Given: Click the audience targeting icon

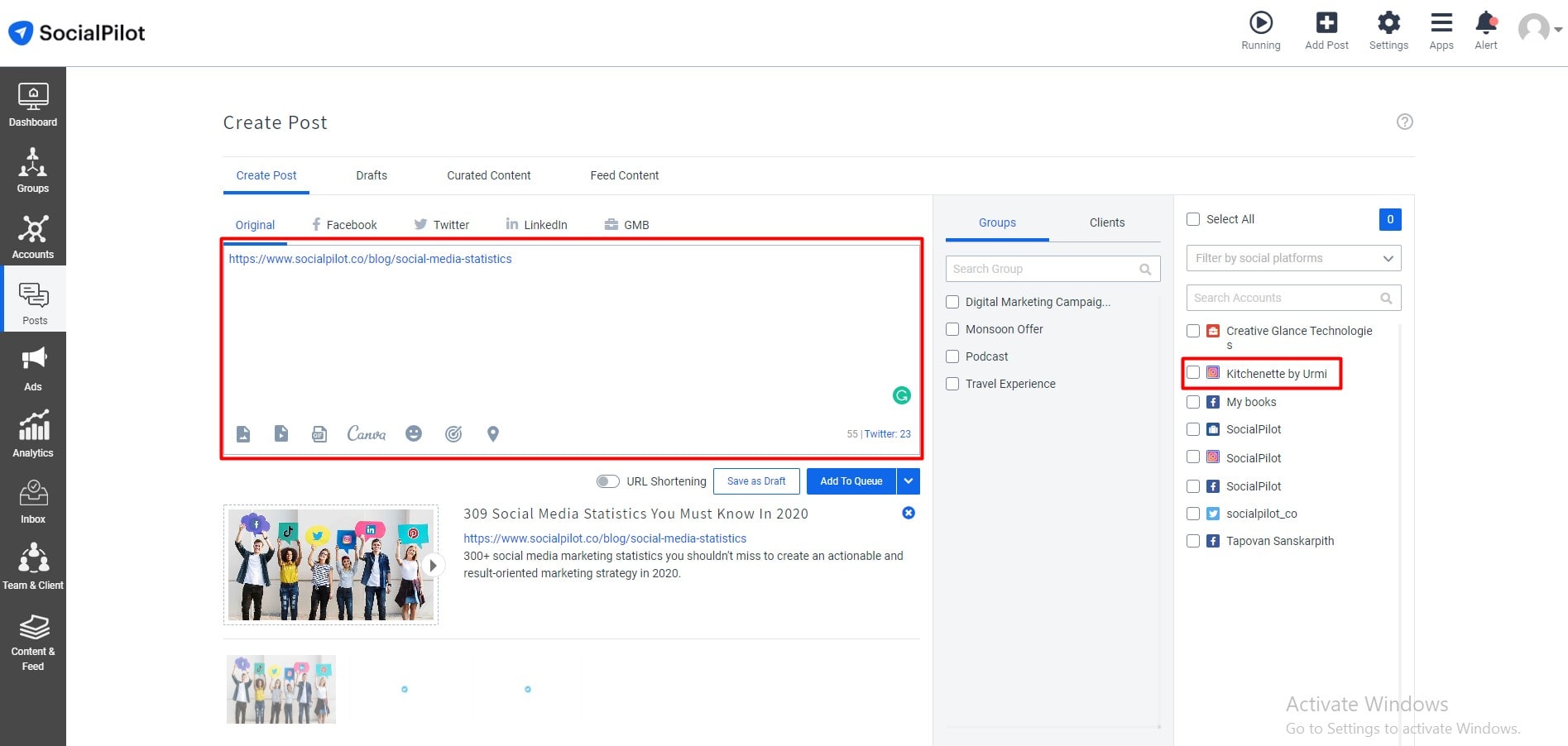Looking at the screenshot, I should point(453,433).
